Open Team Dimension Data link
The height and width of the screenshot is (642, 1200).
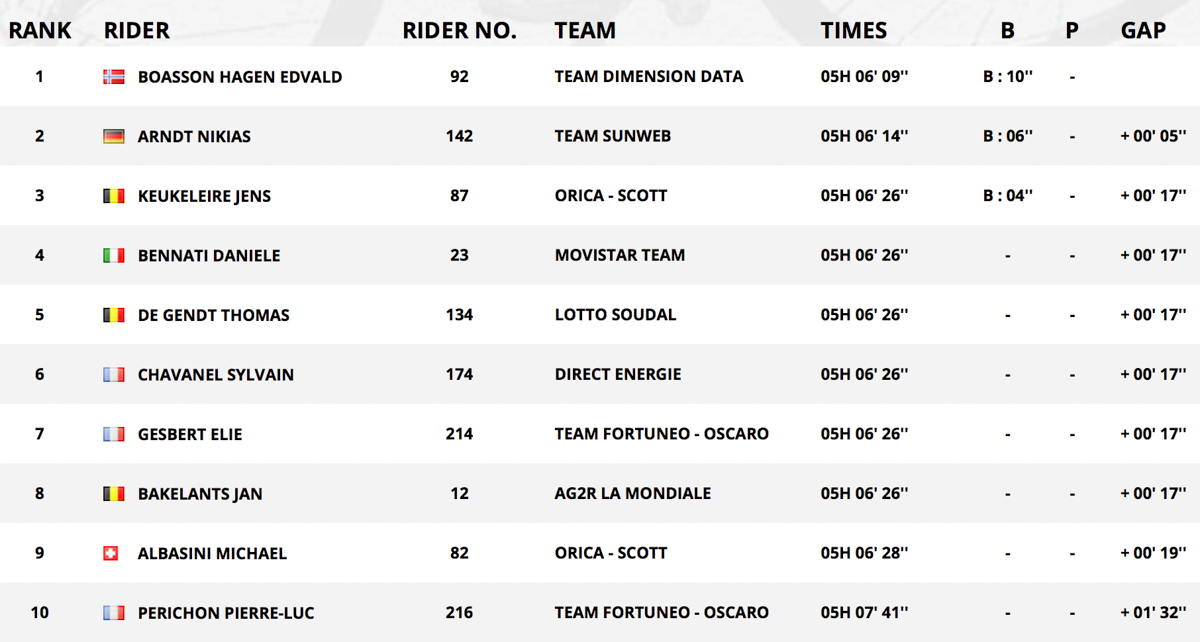[x=649, y=77]
